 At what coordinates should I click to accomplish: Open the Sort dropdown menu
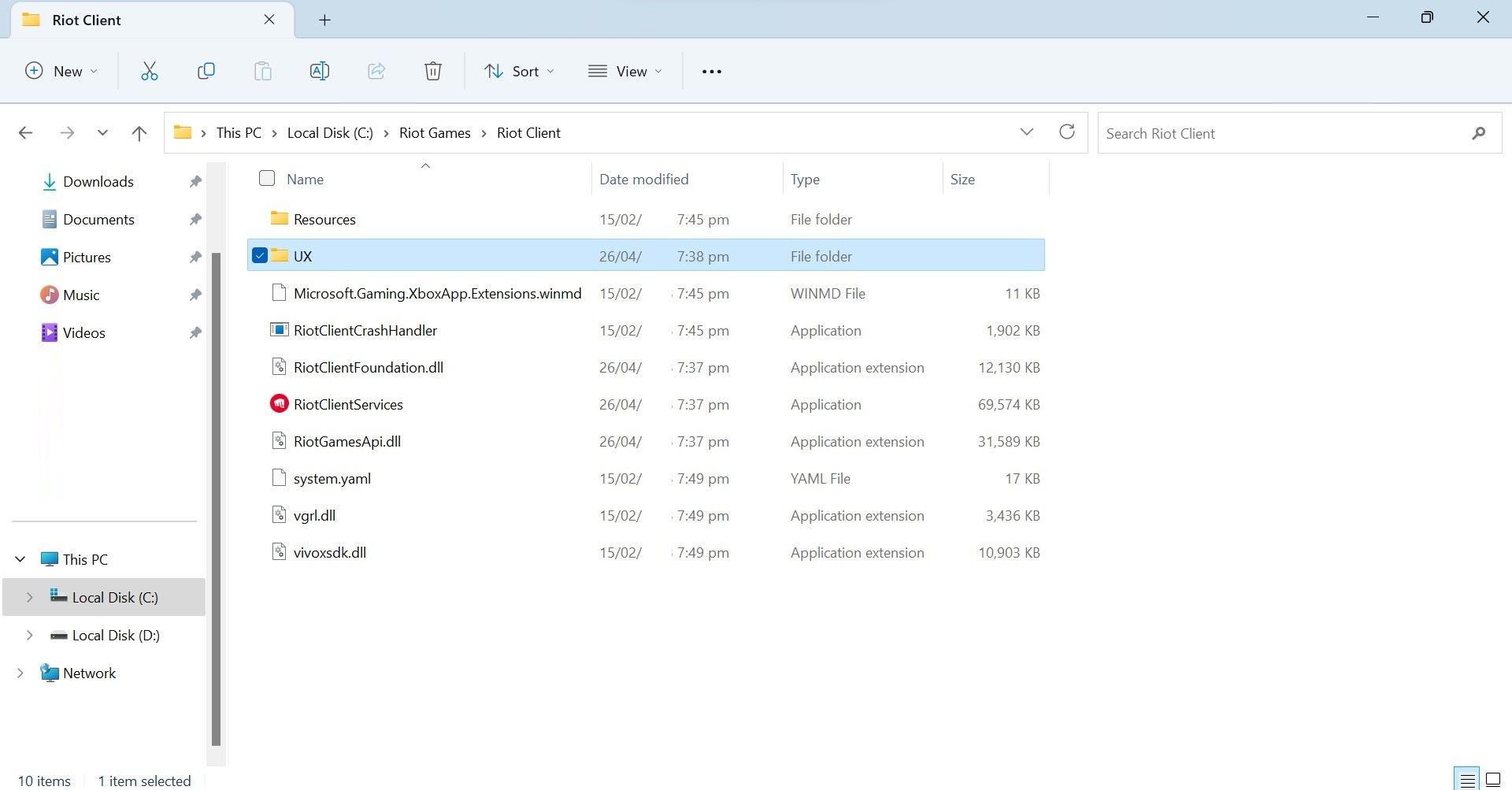tap(520, 71)
